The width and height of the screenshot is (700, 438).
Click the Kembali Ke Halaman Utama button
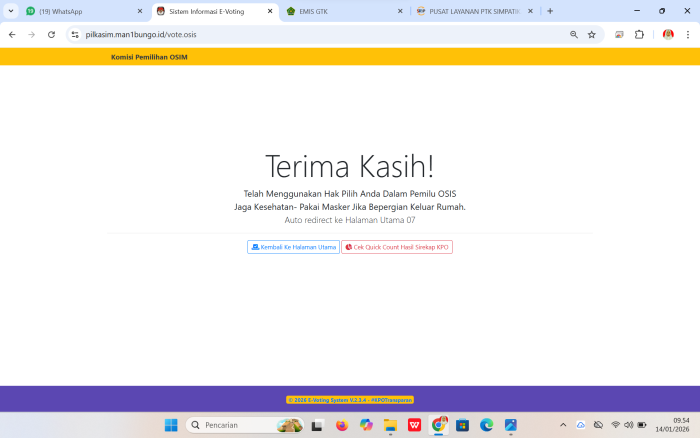(x=293, y=247)
